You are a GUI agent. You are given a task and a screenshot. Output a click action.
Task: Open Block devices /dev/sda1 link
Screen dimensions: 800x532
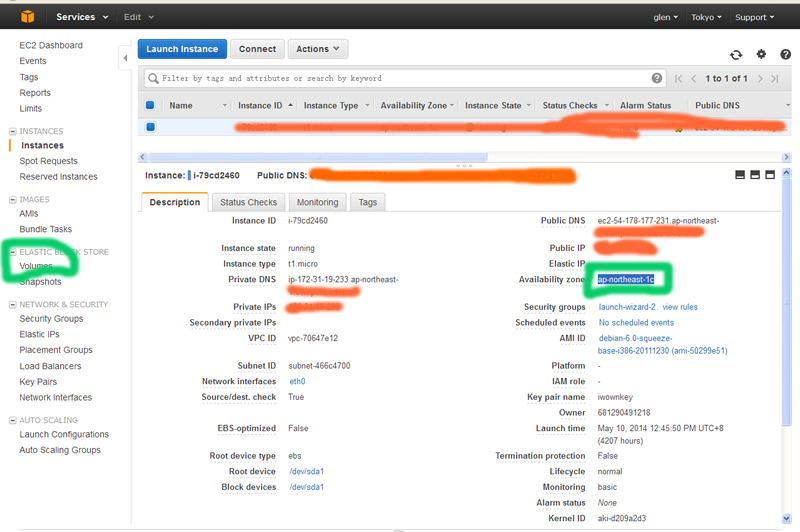click(x=307, y=487)
